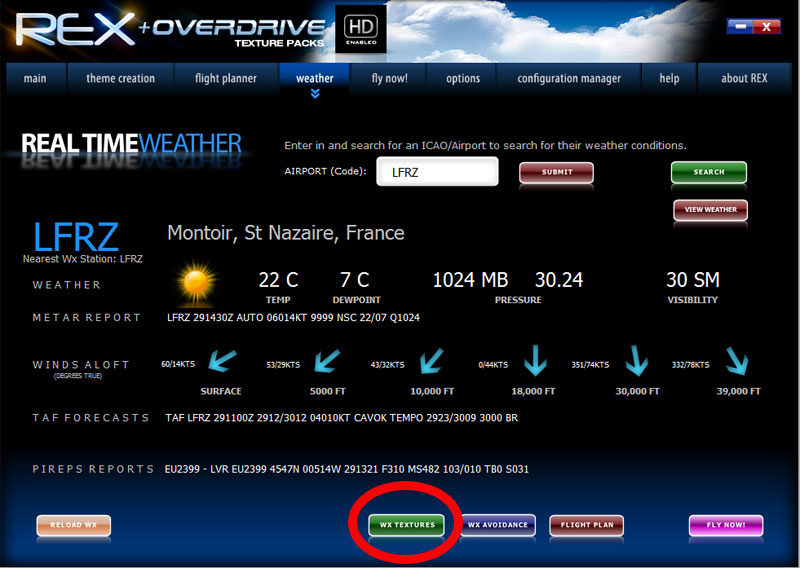Click the 39,000 FT wind arrow
The height and width of the screenshot is (568, 800).
737,361
